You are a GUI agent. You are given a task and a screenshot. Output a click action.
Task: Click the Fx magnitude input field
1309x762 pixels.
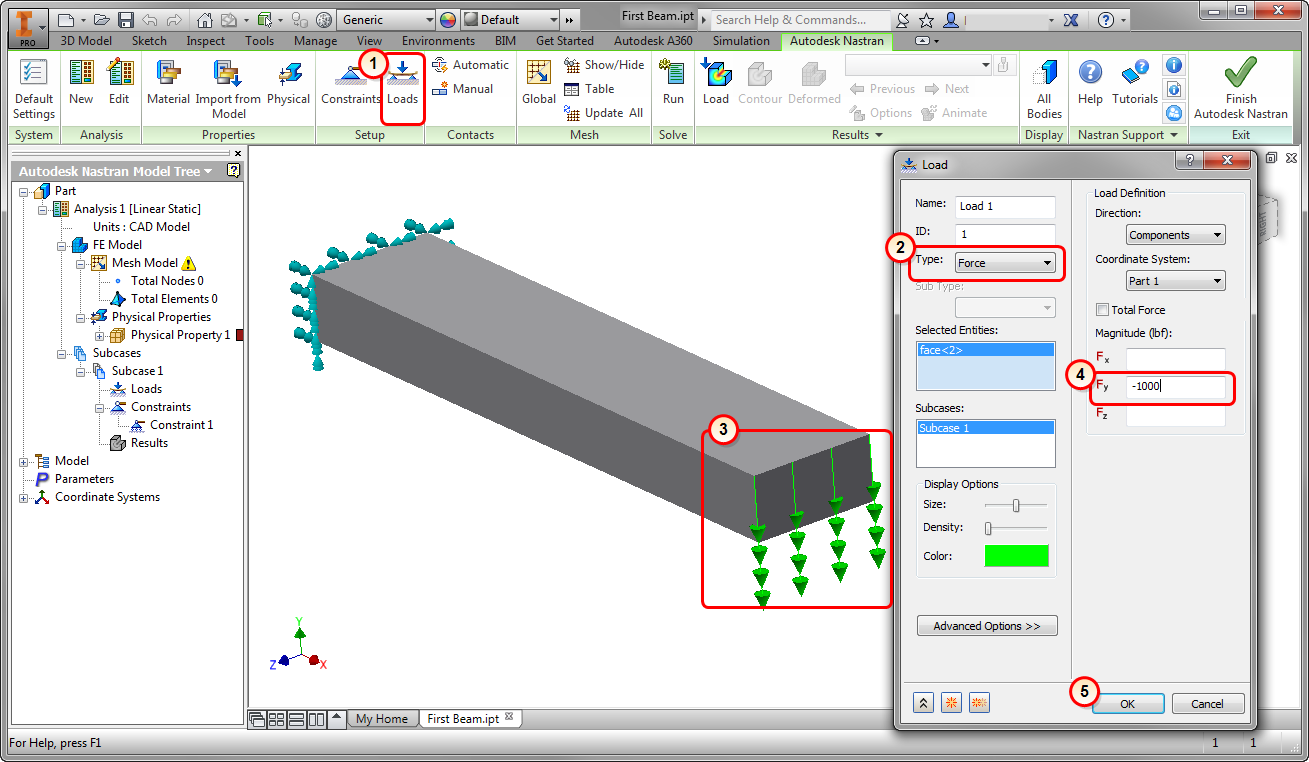(x=1175, y=359)
